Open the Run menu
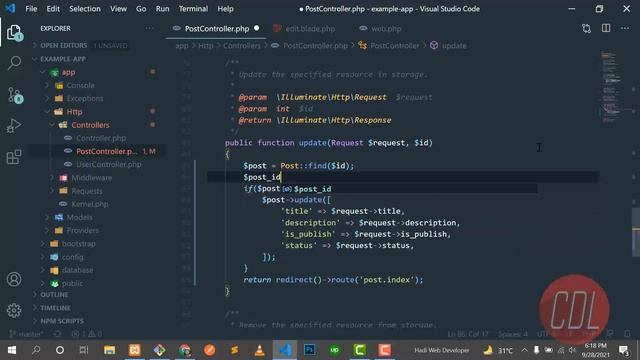Screen dimensions: 640x360 pos(162,9)
